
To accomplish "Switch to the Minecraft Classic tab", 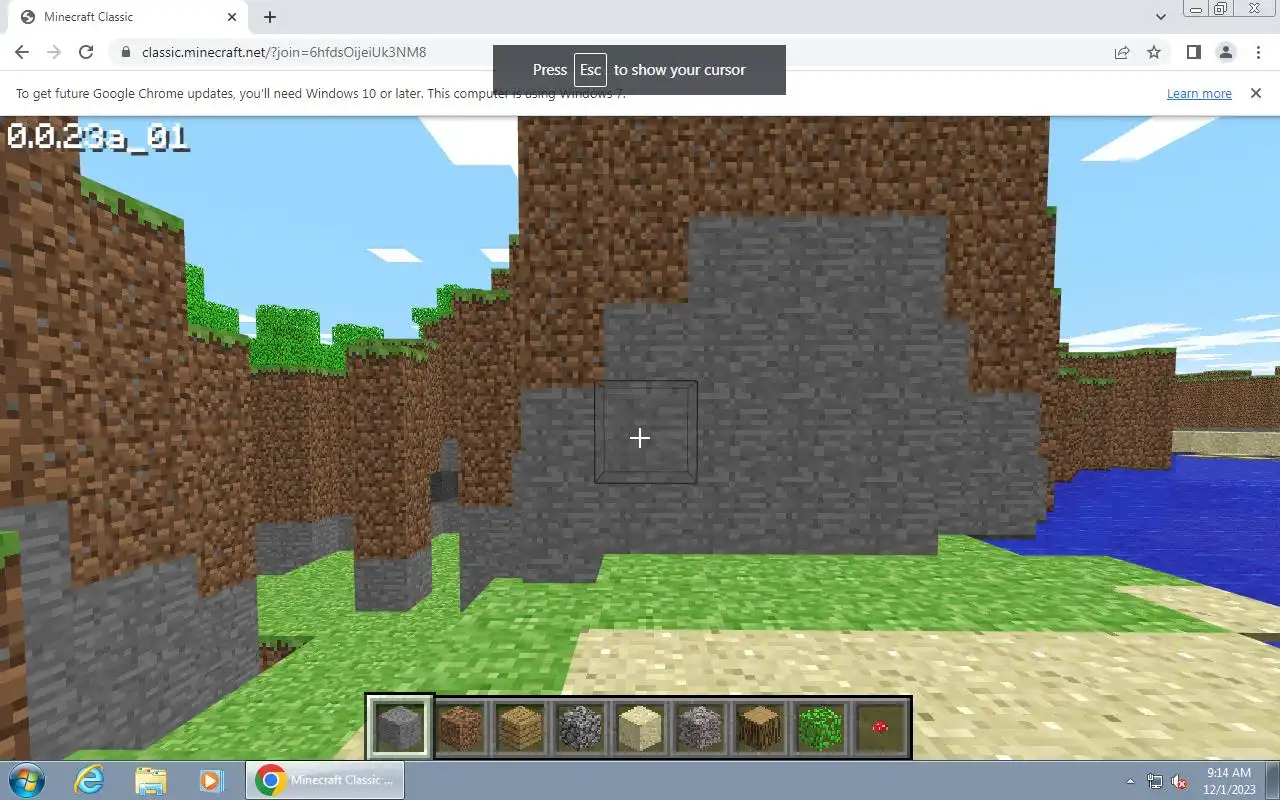I will pyautogui.click(x=128, y=17).
